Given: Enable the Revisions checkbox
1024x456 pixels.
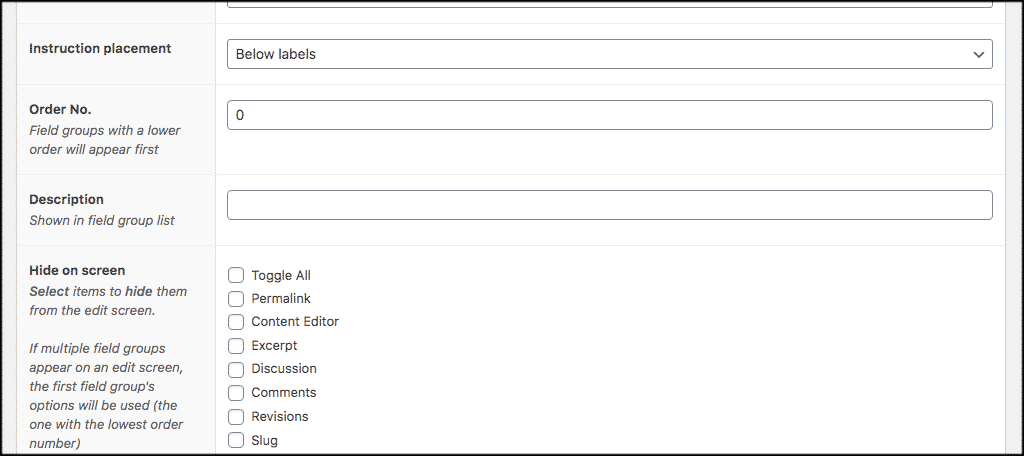Looking at the screenshot, I should (x=236, y=416).
